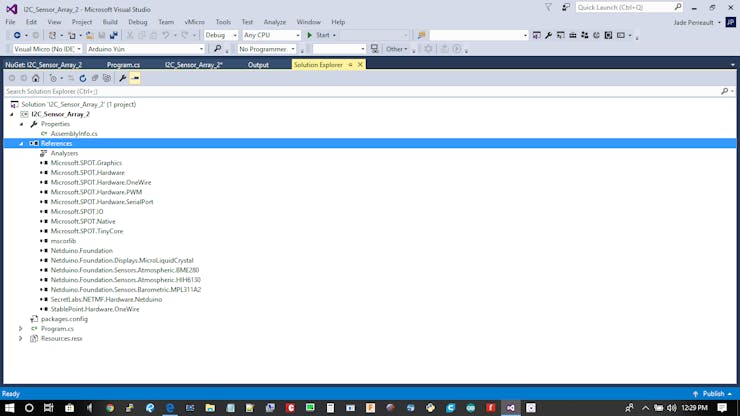Select the Netduino.Foundation reference
The width and height of the screenshot is (740, 416).
[x=82, y=251]
